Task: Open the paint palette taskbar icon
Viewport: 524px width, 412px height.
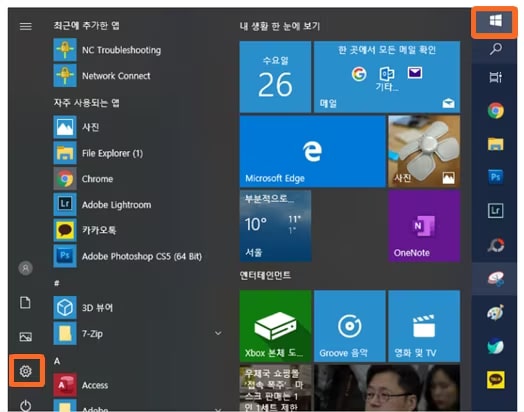Action: 495,312
